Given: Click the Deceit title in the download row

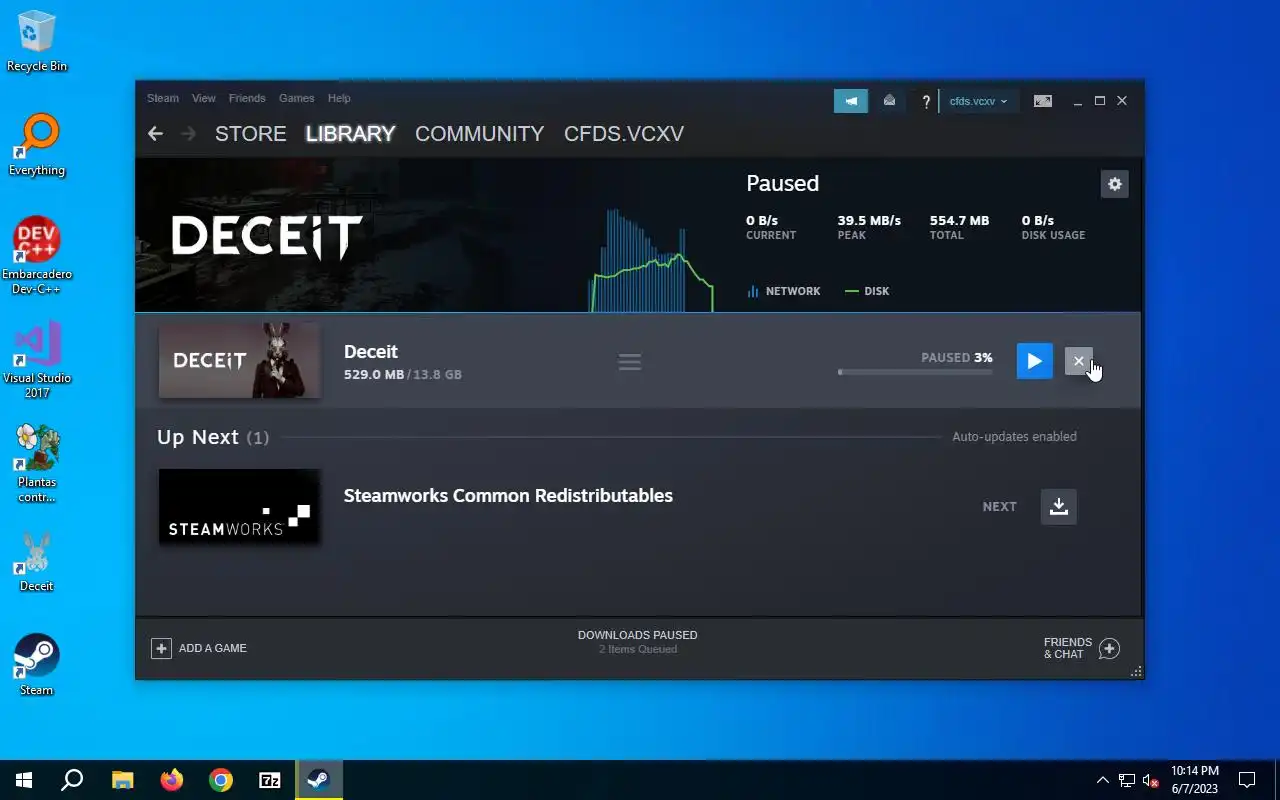Looking at the screenshot, I should pos(370,351).
